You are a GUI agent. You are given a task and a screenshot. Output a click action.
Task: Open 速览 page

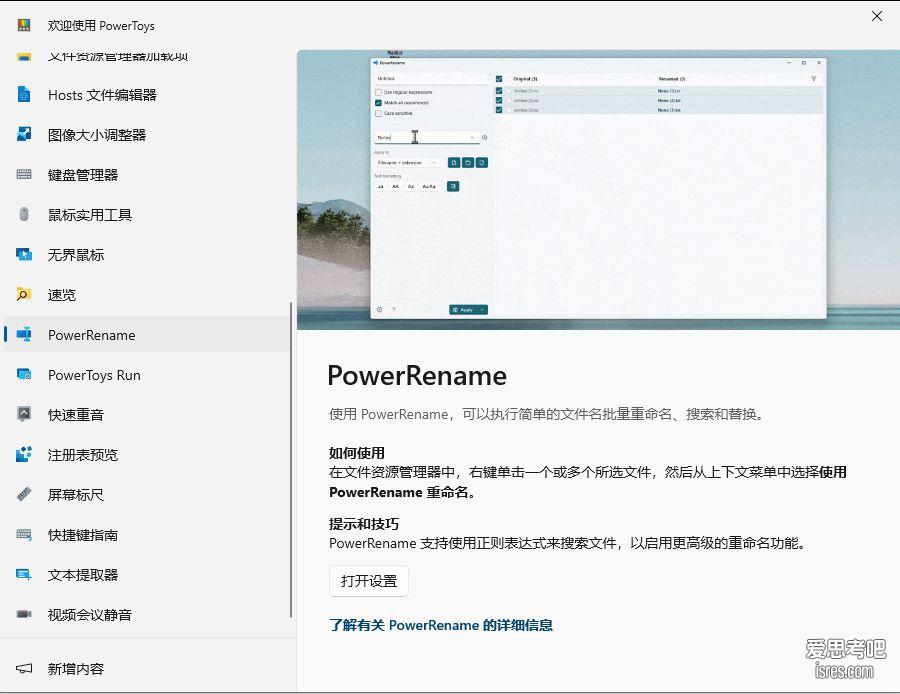[x=146, y=294]
